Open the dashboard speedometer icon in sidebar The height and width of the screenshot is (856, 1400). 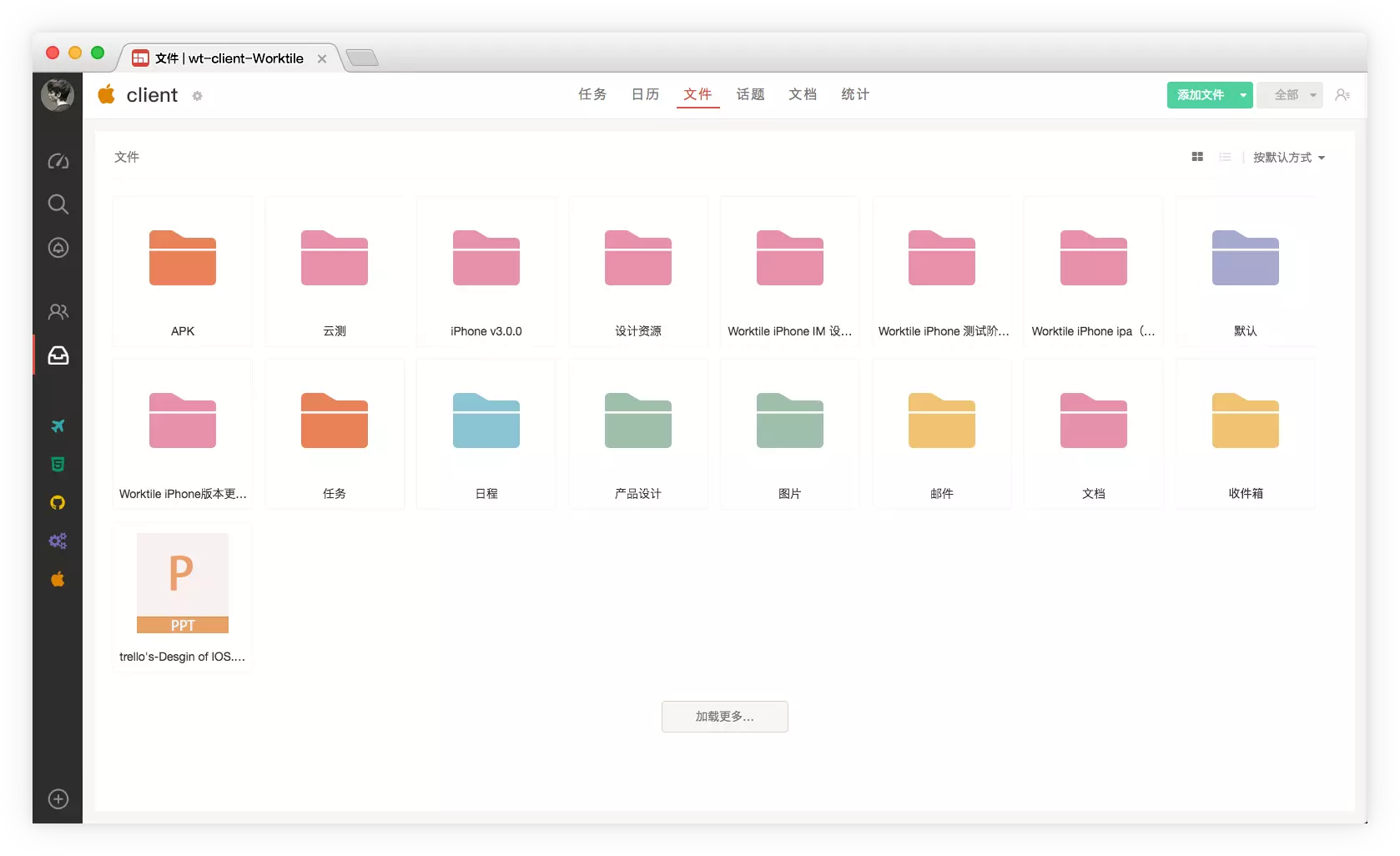tap(58, 161)
